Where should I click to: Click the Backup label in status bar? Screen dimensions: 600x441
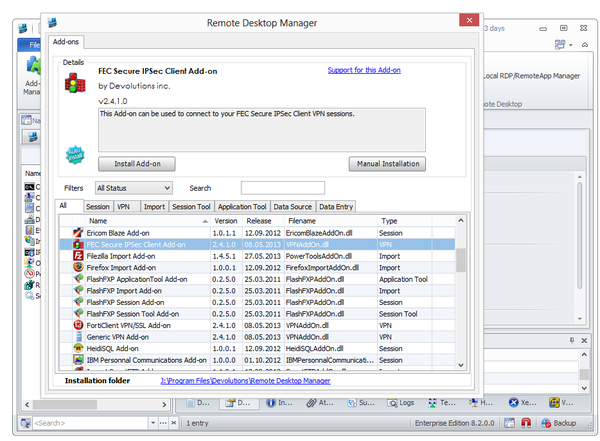click(565, 423)
